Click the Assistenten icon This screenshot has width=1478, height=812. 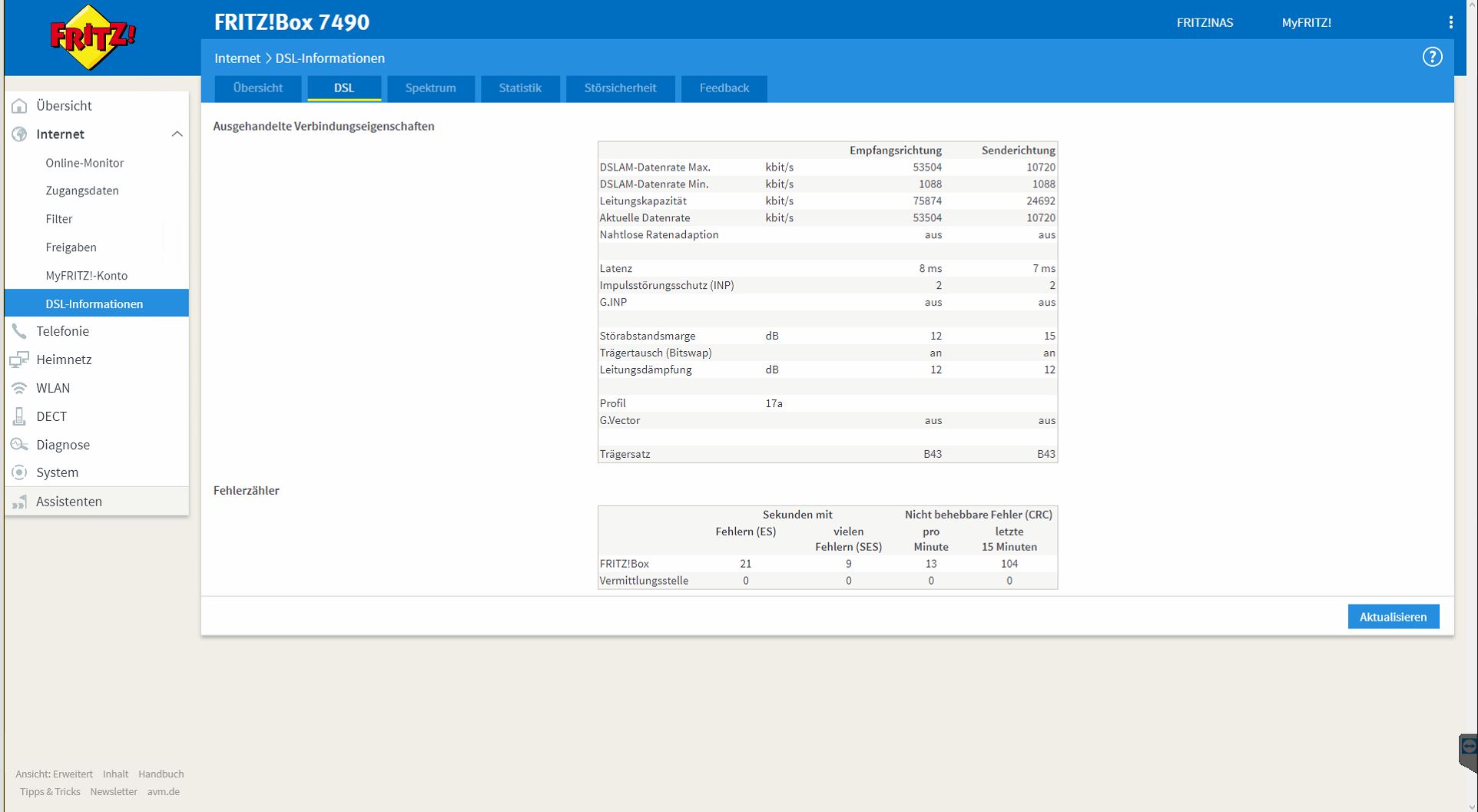(x=19, y=502)
